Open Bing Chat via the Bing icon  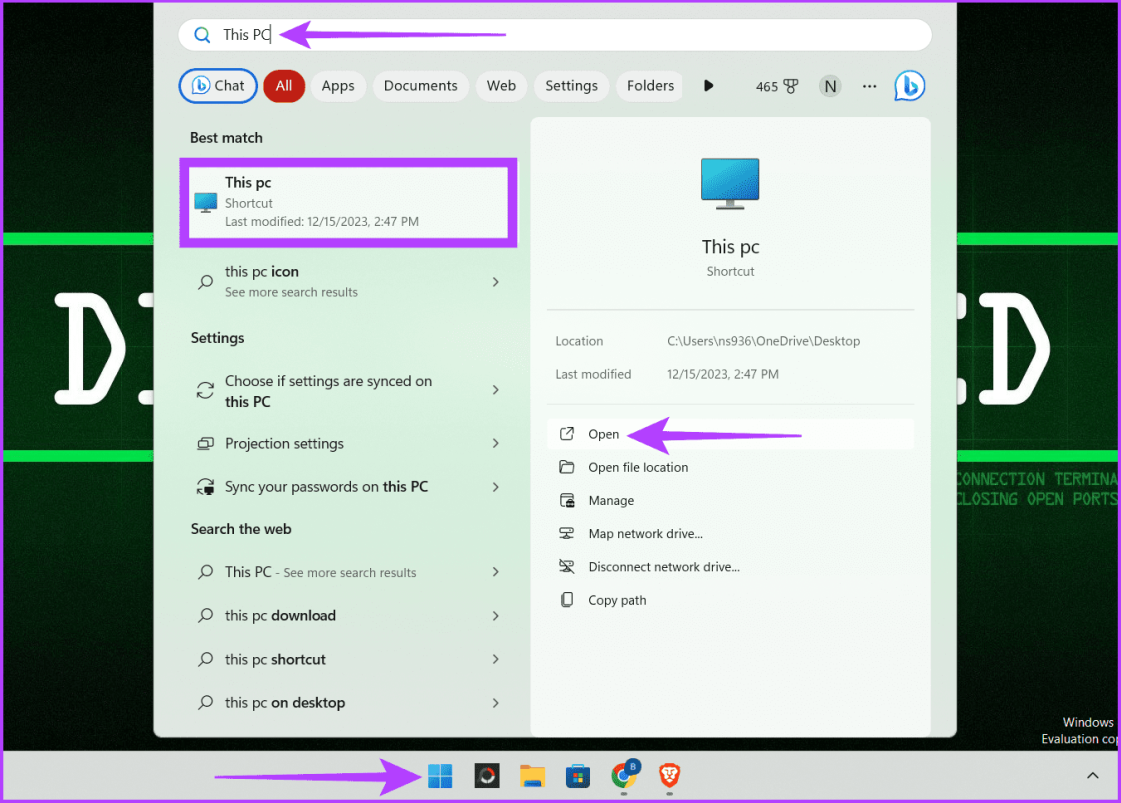coord(909,86)
